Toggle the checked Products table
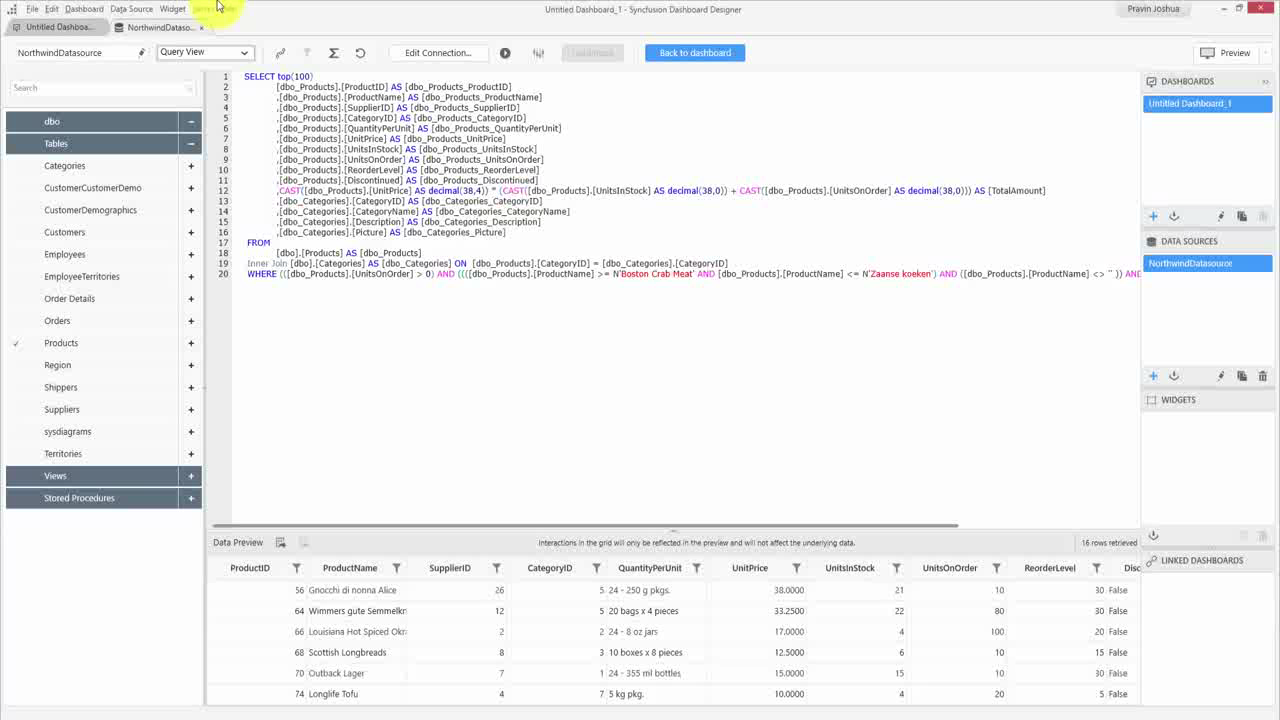This screenshot has height=720, width=1280. pos(17,343)
